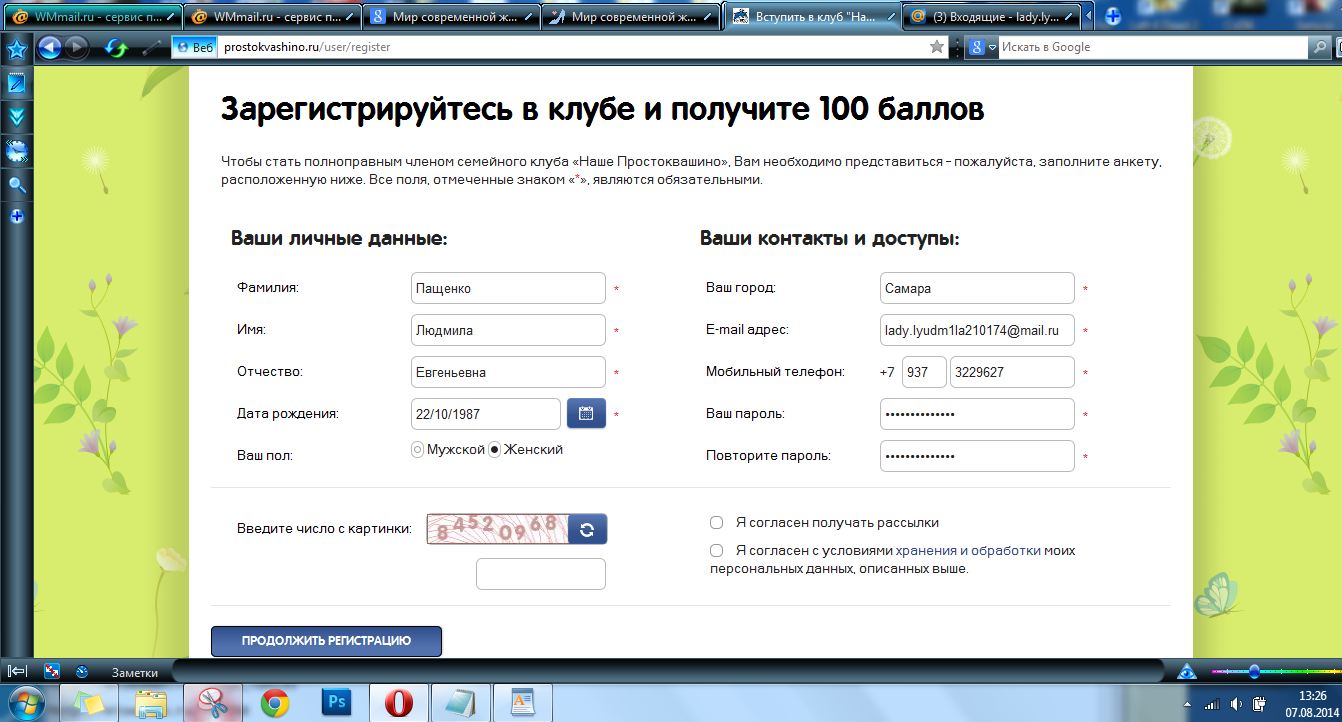The width and height of the screenshot is (1342, 722).
Task: Tick the 'Я согласен получать рассылки' checkbox
Action: tap(716, 523)
